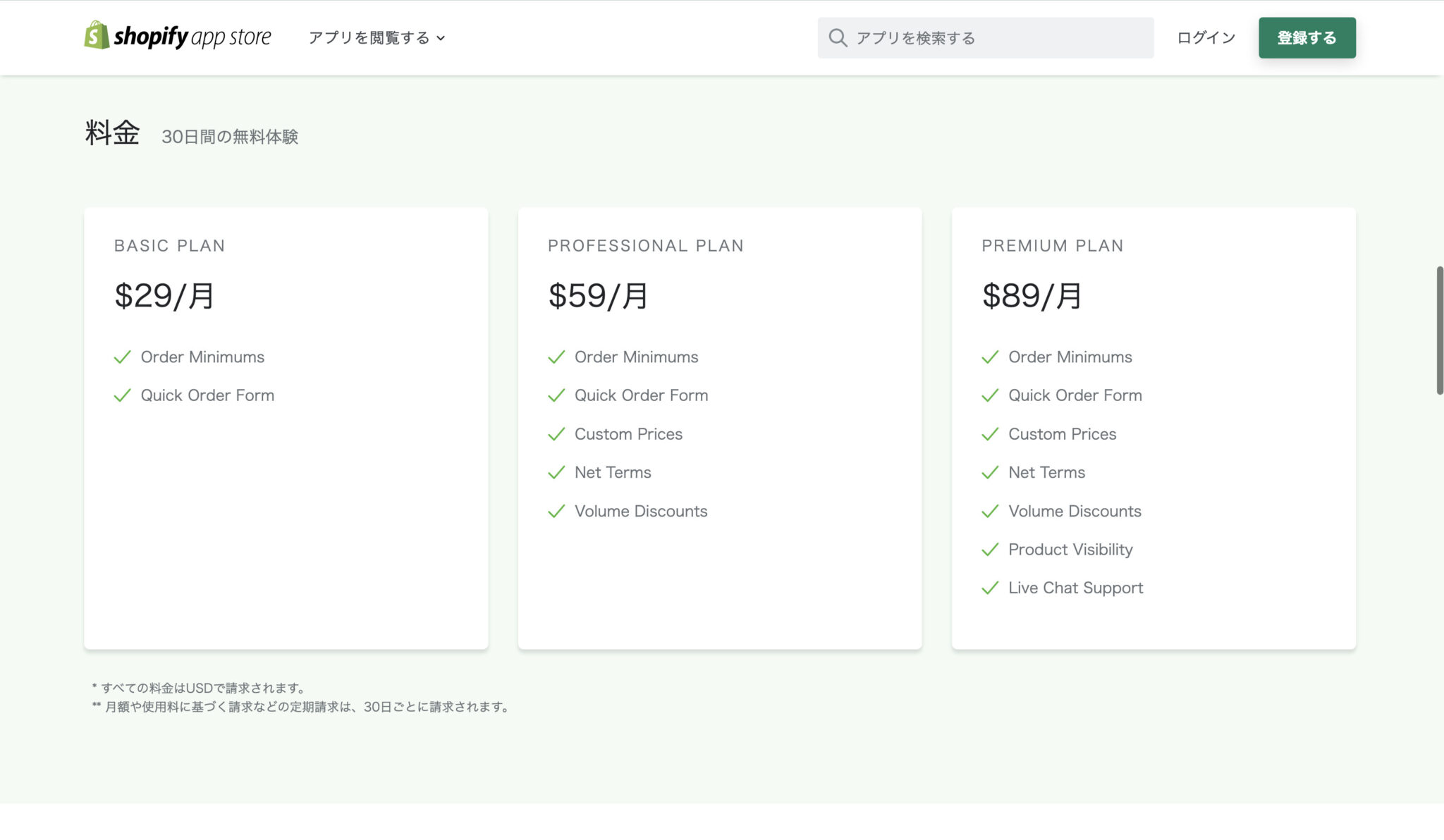Click the page vertical scrollbar thumb
Screen dimensions: 1444x840
pos(1439,330)
